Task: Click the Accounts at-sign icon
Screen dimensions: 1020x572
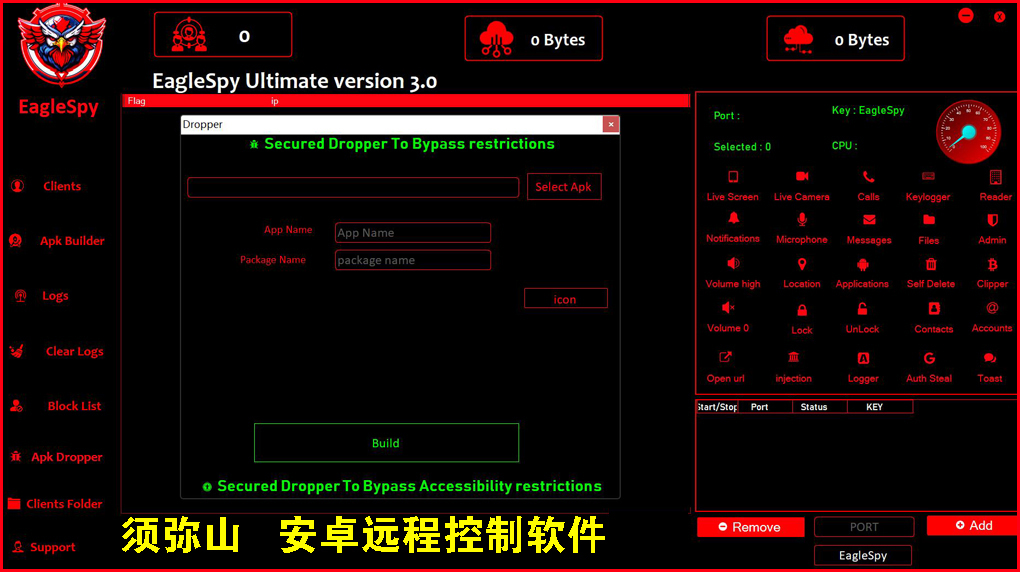Action: (992, 308)
